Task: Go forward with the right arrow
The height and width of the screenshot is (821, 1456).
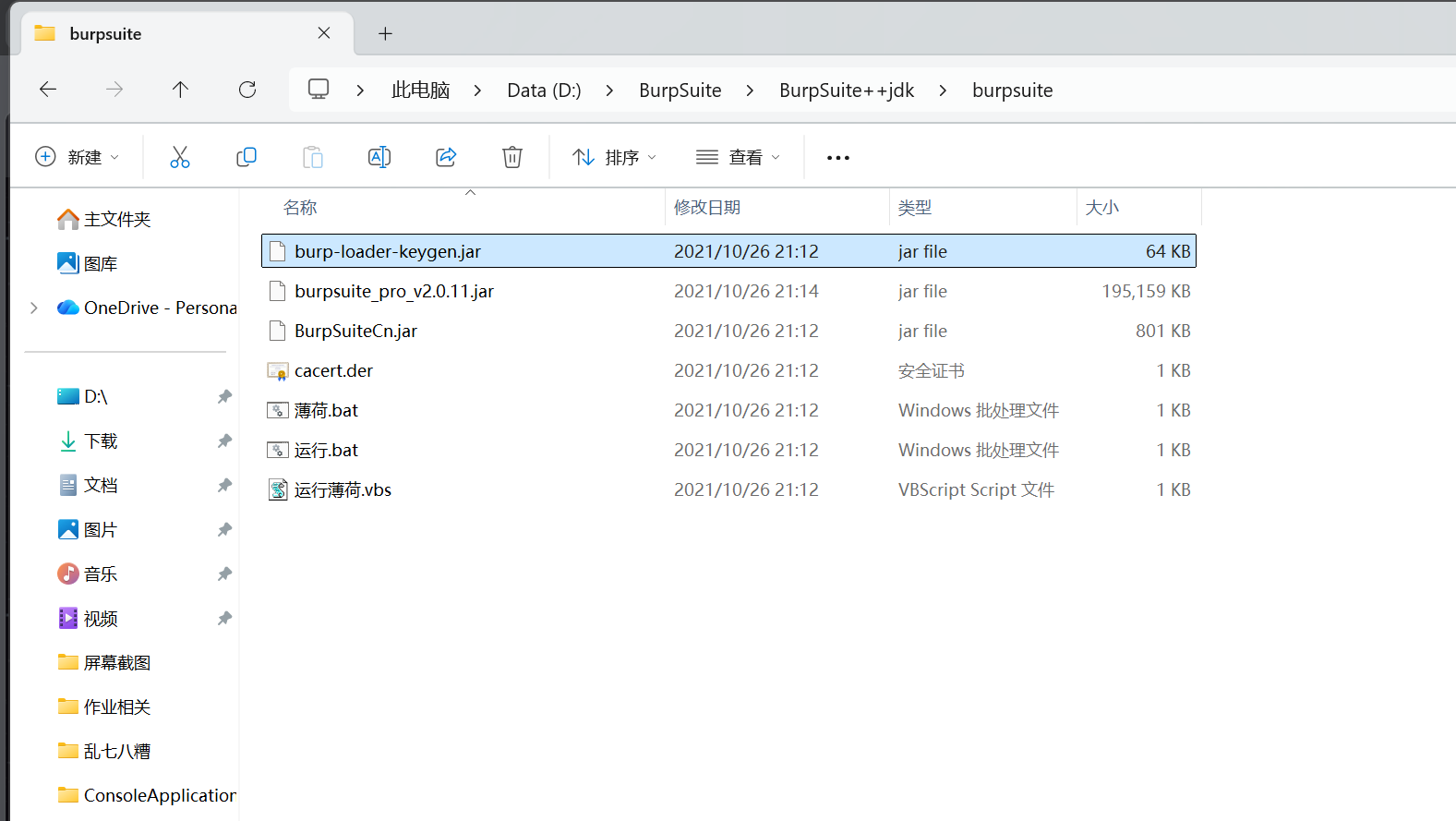Action: click(114, 90)
